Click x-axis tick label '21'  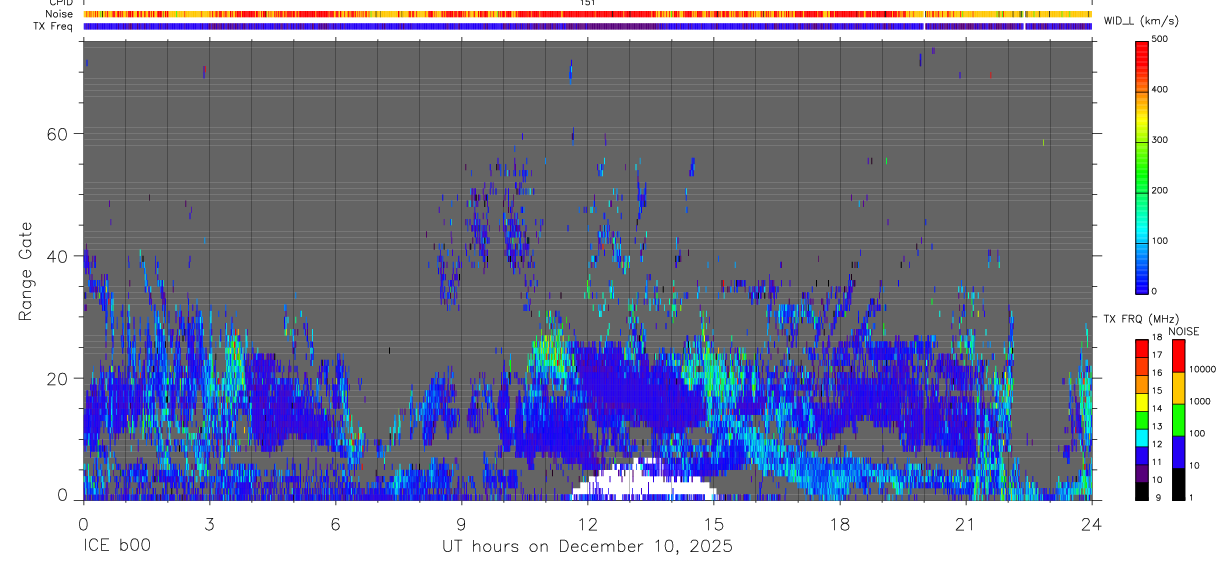pyautogui.click(x=965, y=523)
